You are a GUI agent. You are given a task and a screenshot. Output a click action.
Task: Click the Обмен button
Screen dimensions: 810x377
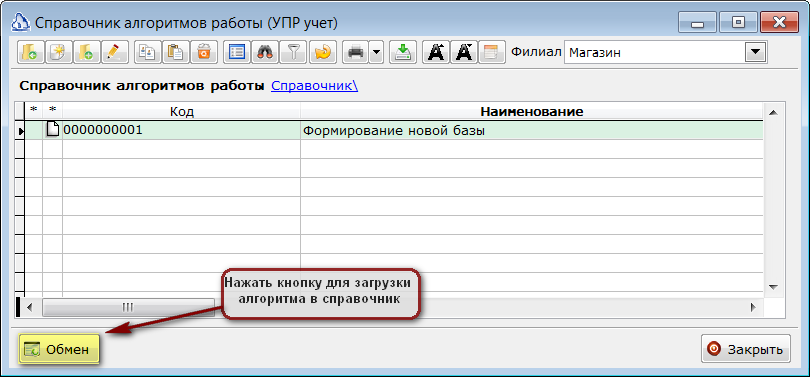coord(59,350)
